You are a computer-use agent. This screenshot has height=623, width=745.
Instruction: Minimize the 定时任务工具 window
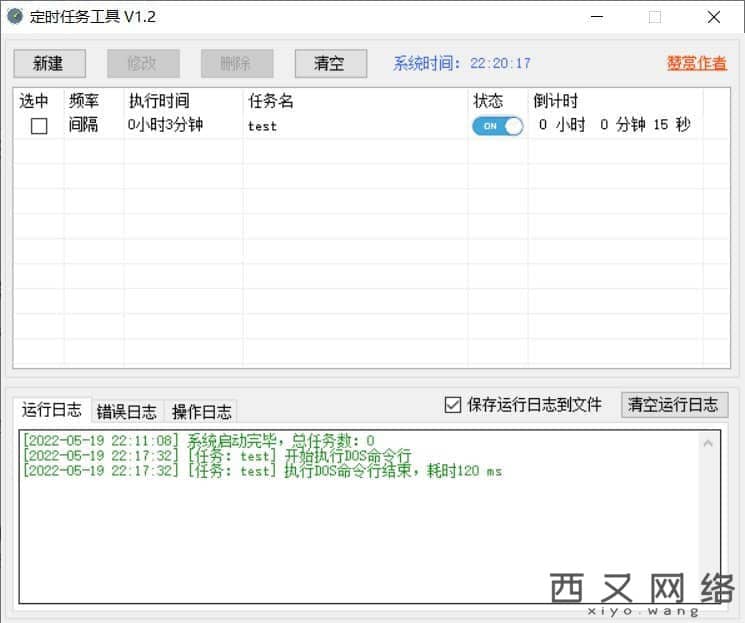[597, 17]
